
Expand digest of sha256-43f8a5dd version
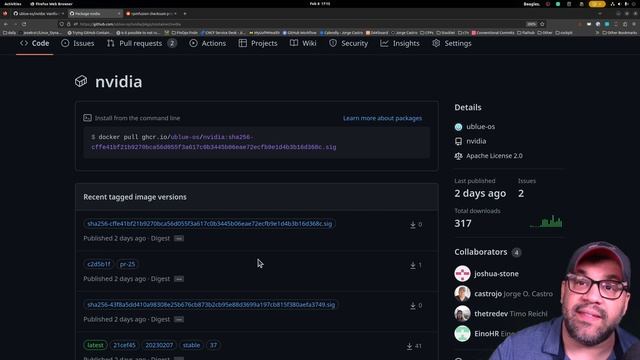pyautogui.click(x=179, y=319)
